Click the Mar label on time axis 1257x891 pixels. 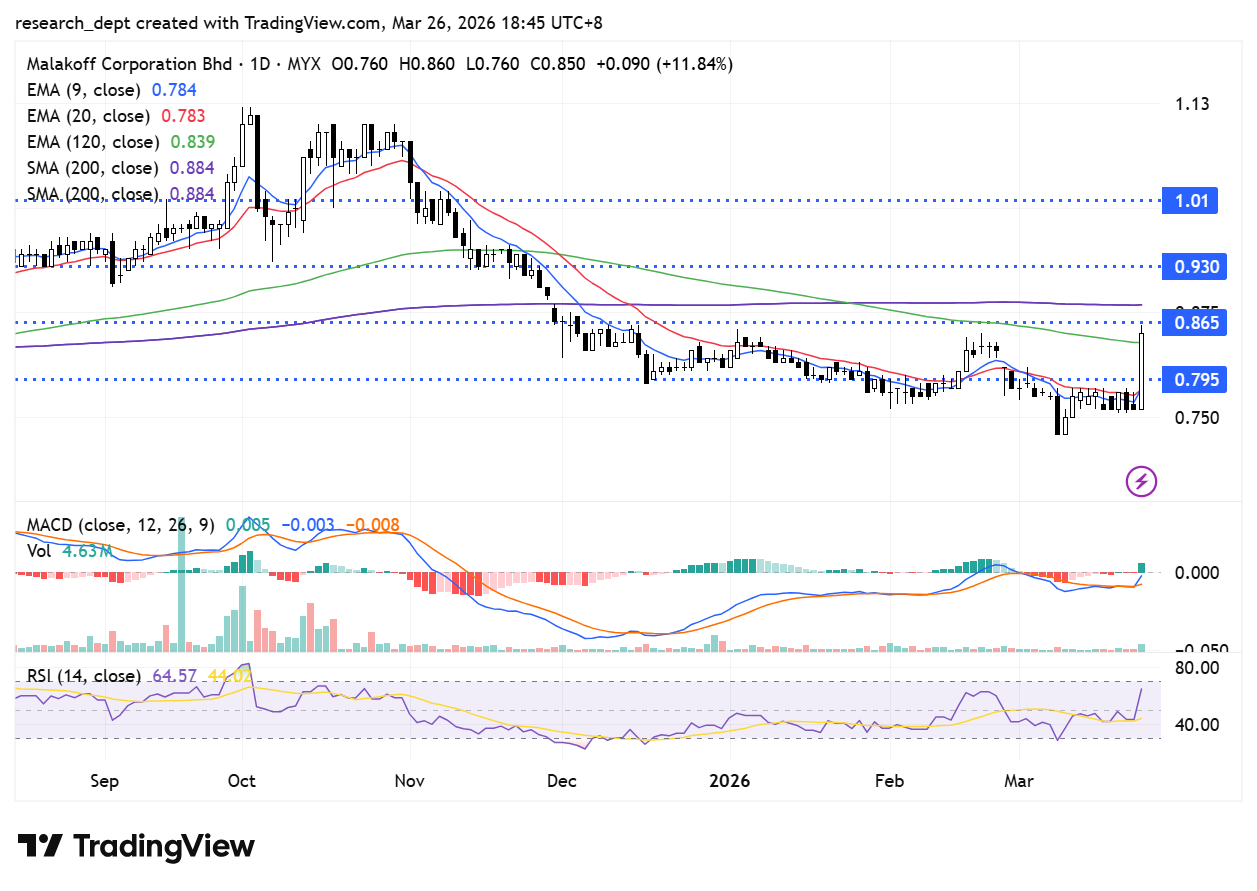coord(1019,780)
